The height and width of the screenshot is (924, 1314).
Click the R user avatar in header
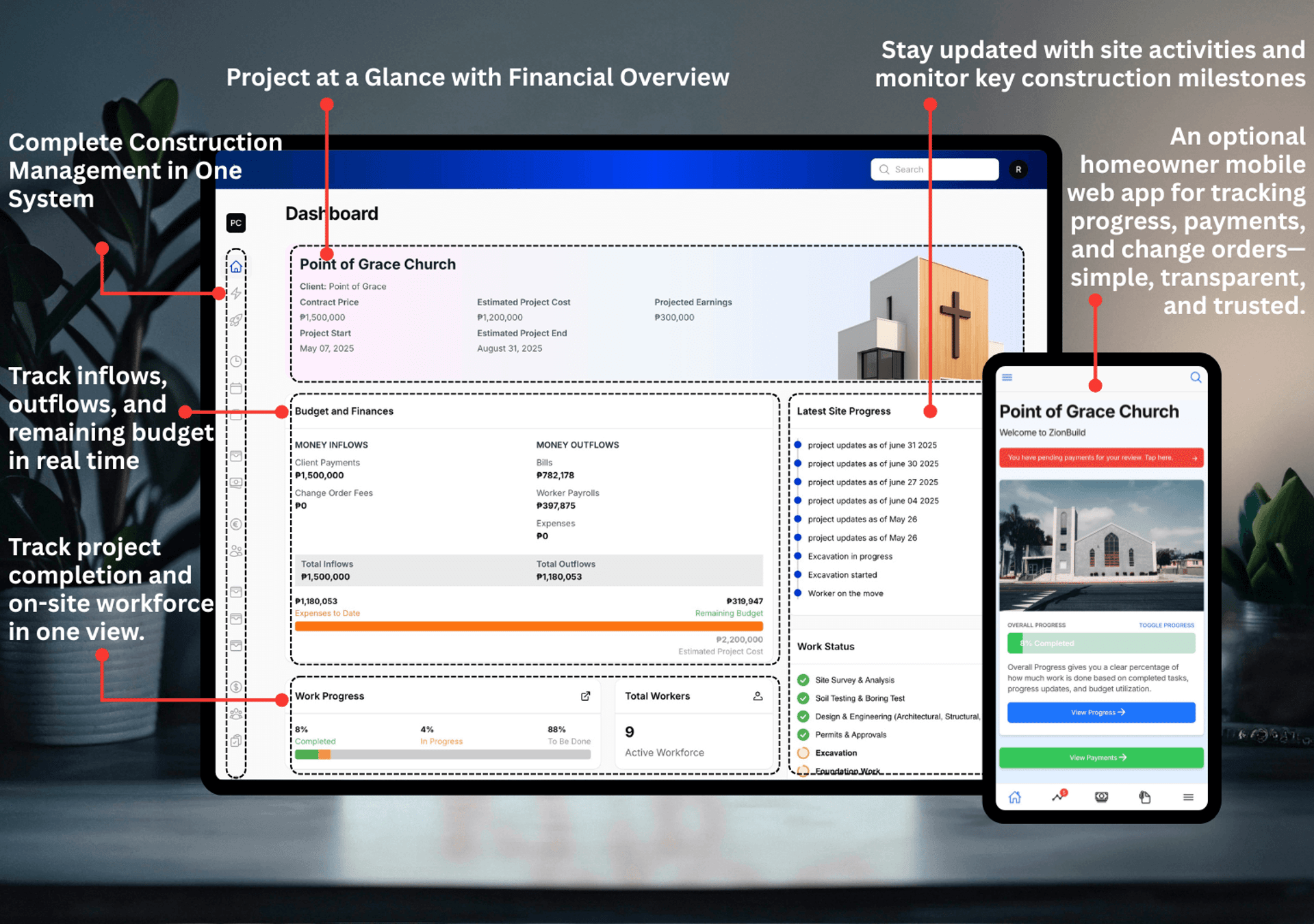[1018, 170]
